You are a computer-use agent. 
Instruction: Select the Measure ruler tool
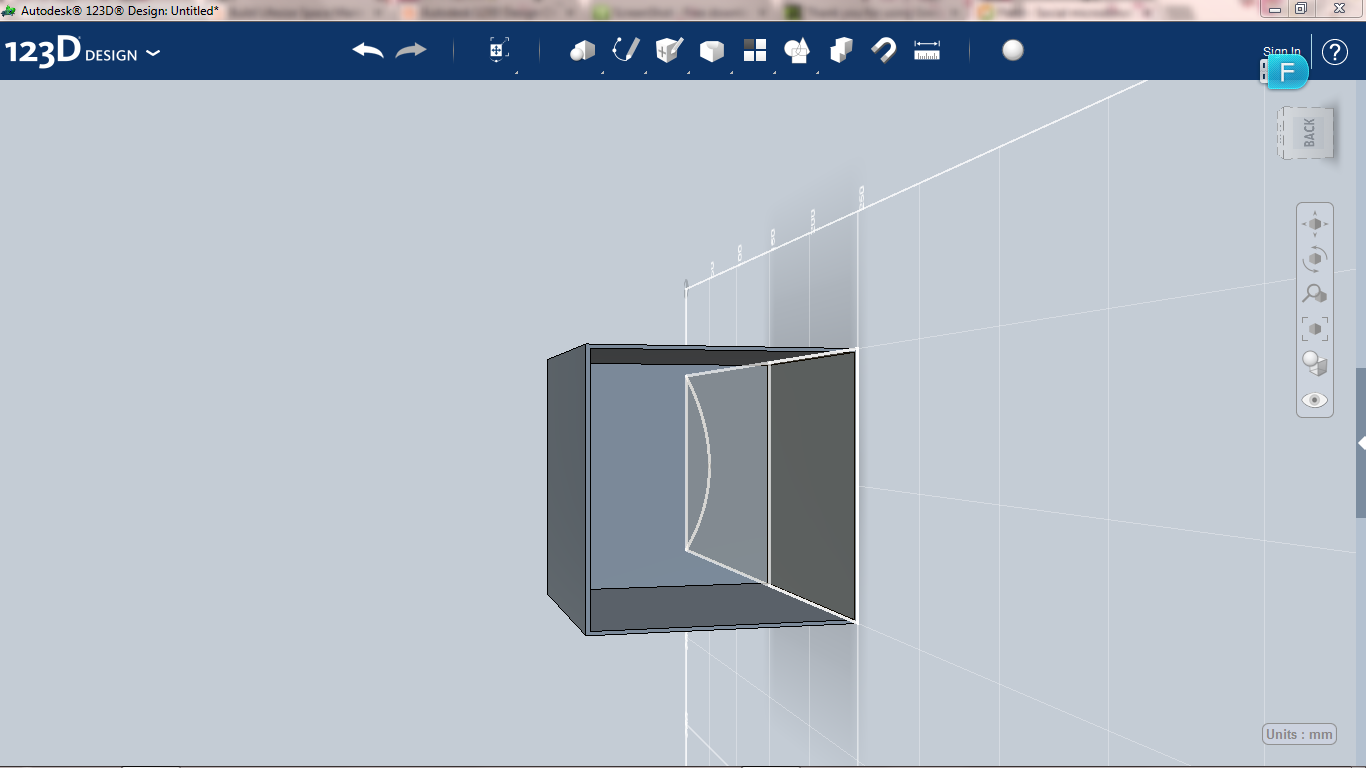click(x=927, y=51)
